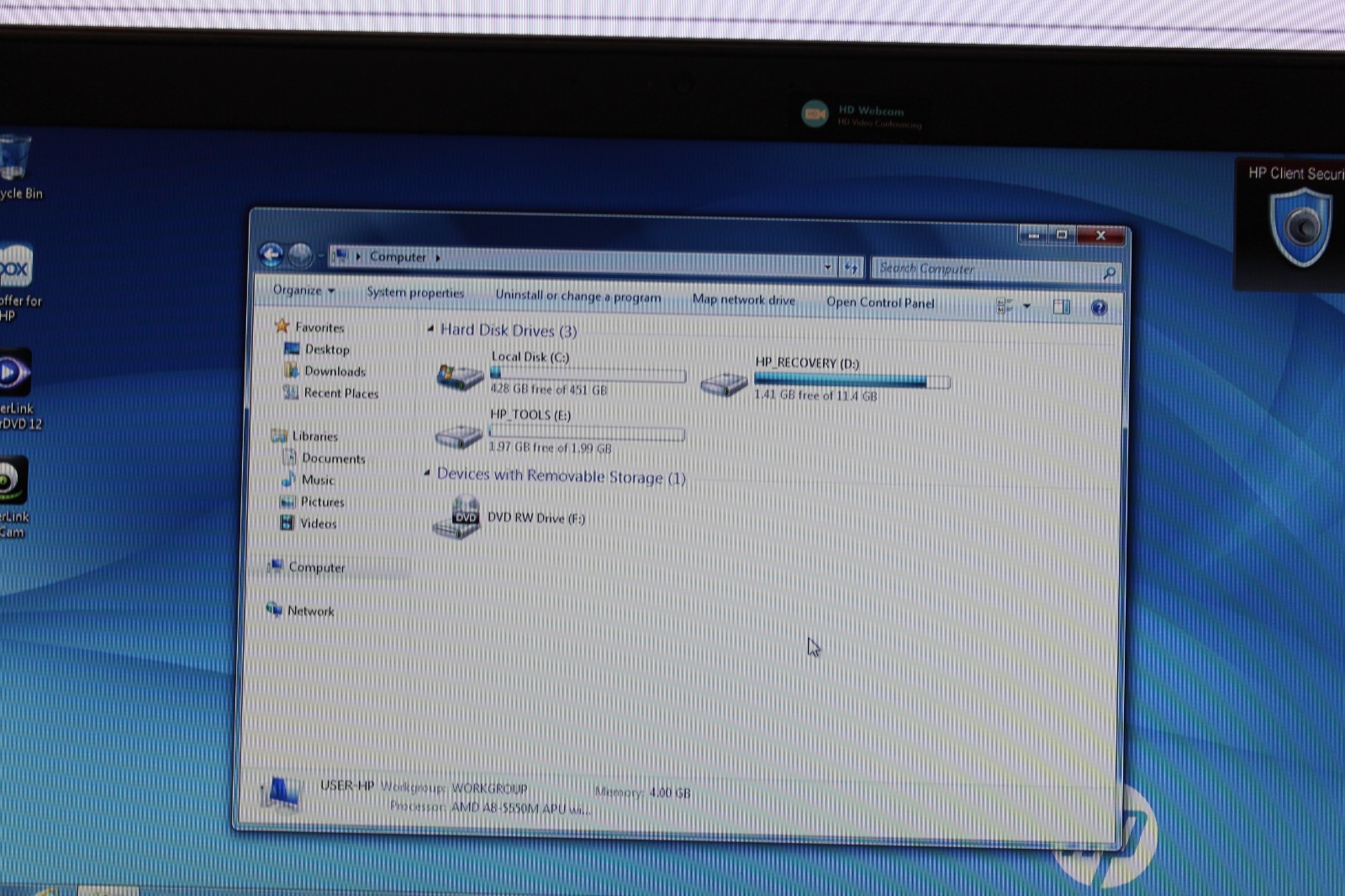Image resolution: width=1345 pixels, height=896 pixels.
Task: Click Uninstall or change a program
Action: tap(578, 296)
